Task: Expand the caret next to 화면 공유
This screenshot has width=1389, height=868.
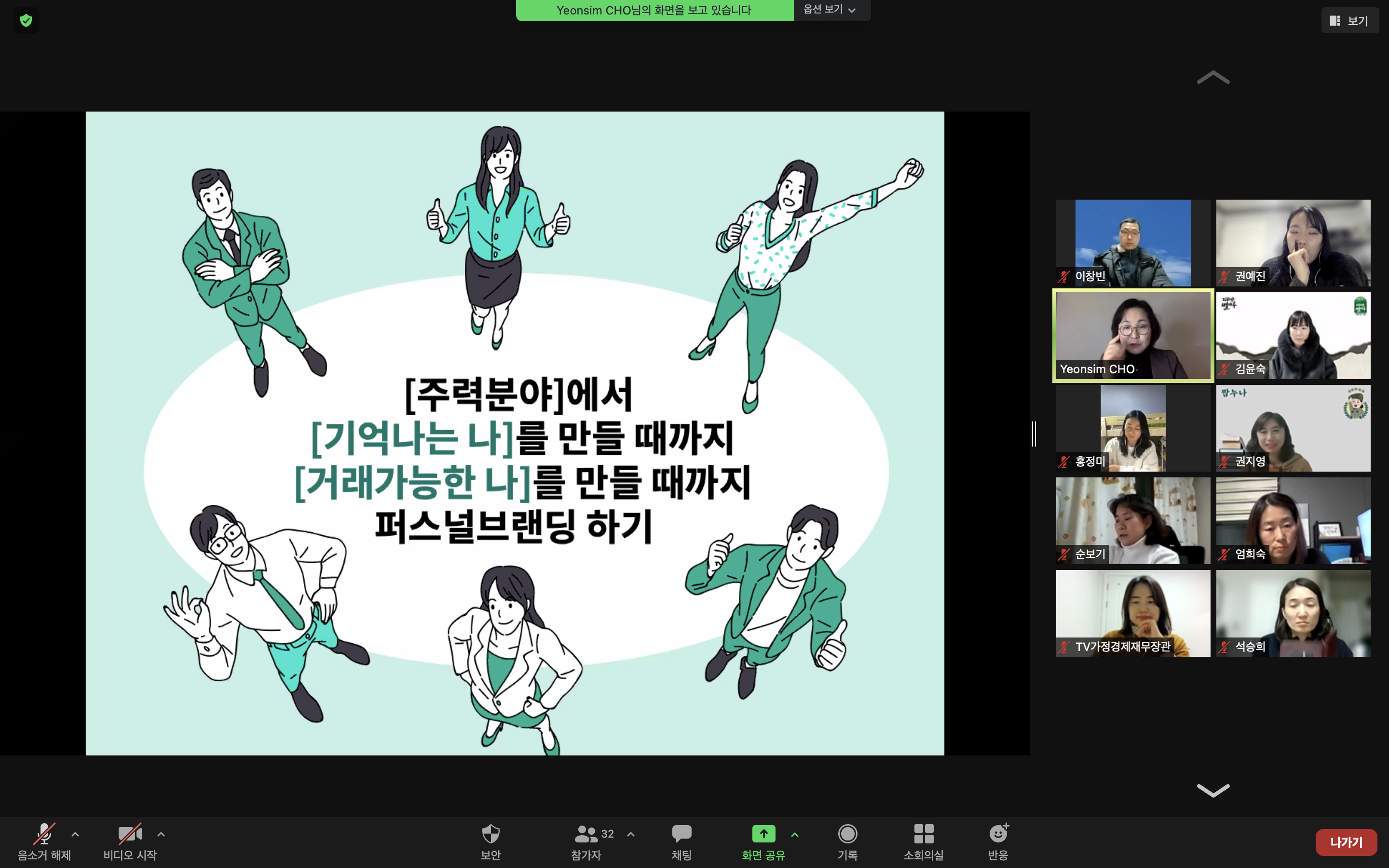Action: 795,834
